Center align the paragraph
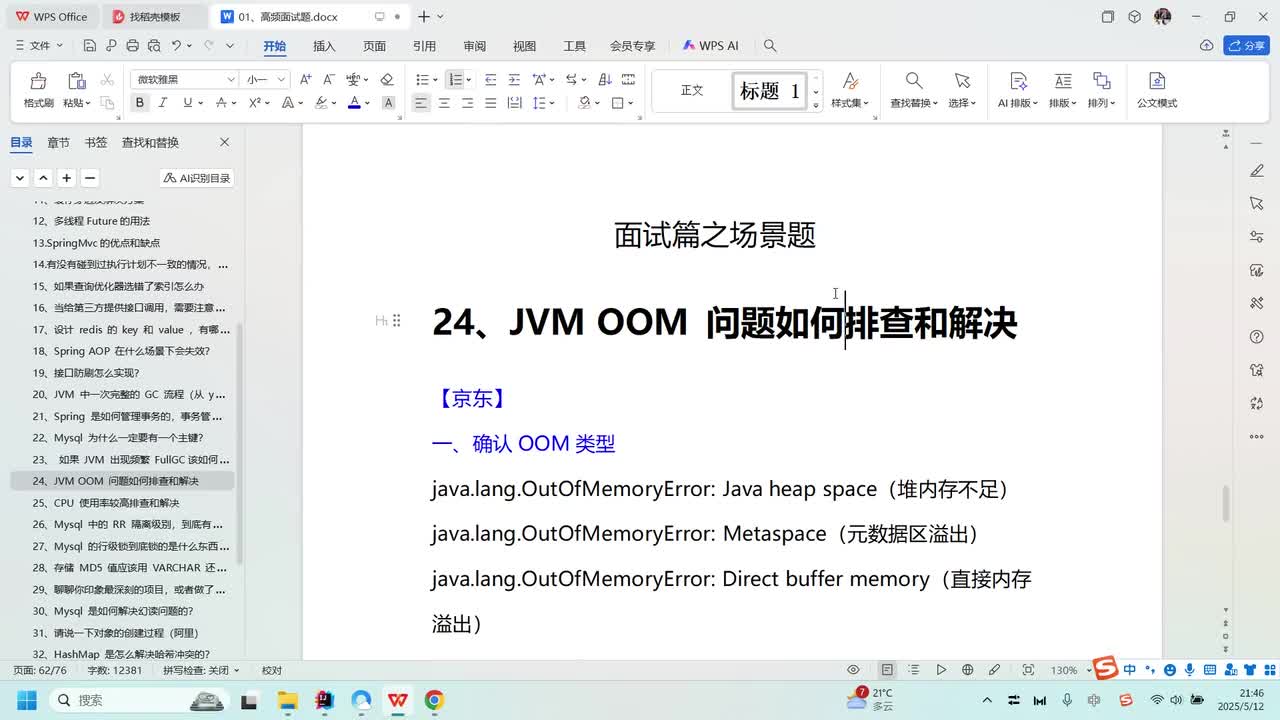1280x720 pixels. pyautogui.click(x=444, y=103)
